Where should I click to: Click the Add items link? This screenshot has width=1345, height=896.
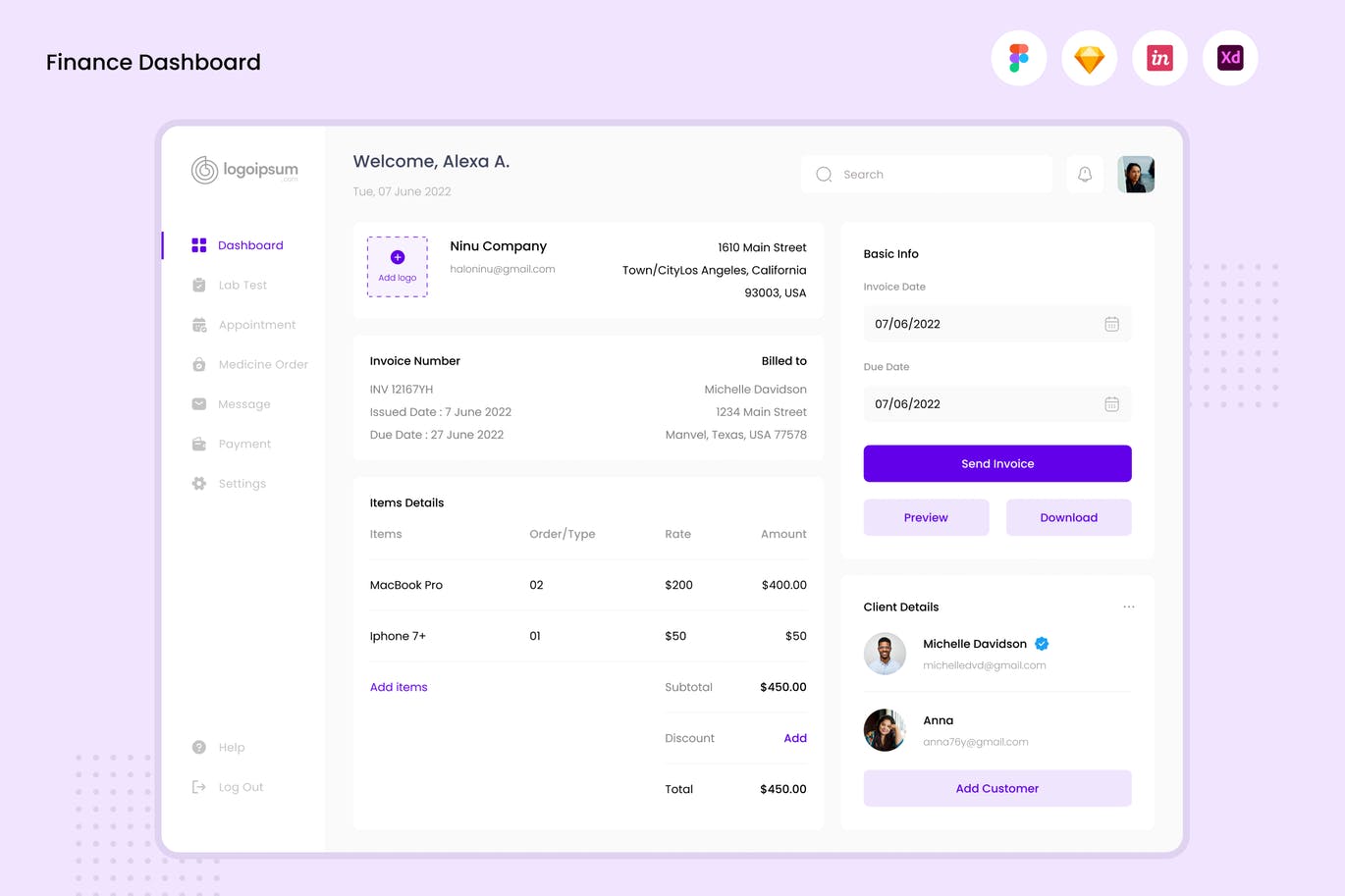pos(399,687)
